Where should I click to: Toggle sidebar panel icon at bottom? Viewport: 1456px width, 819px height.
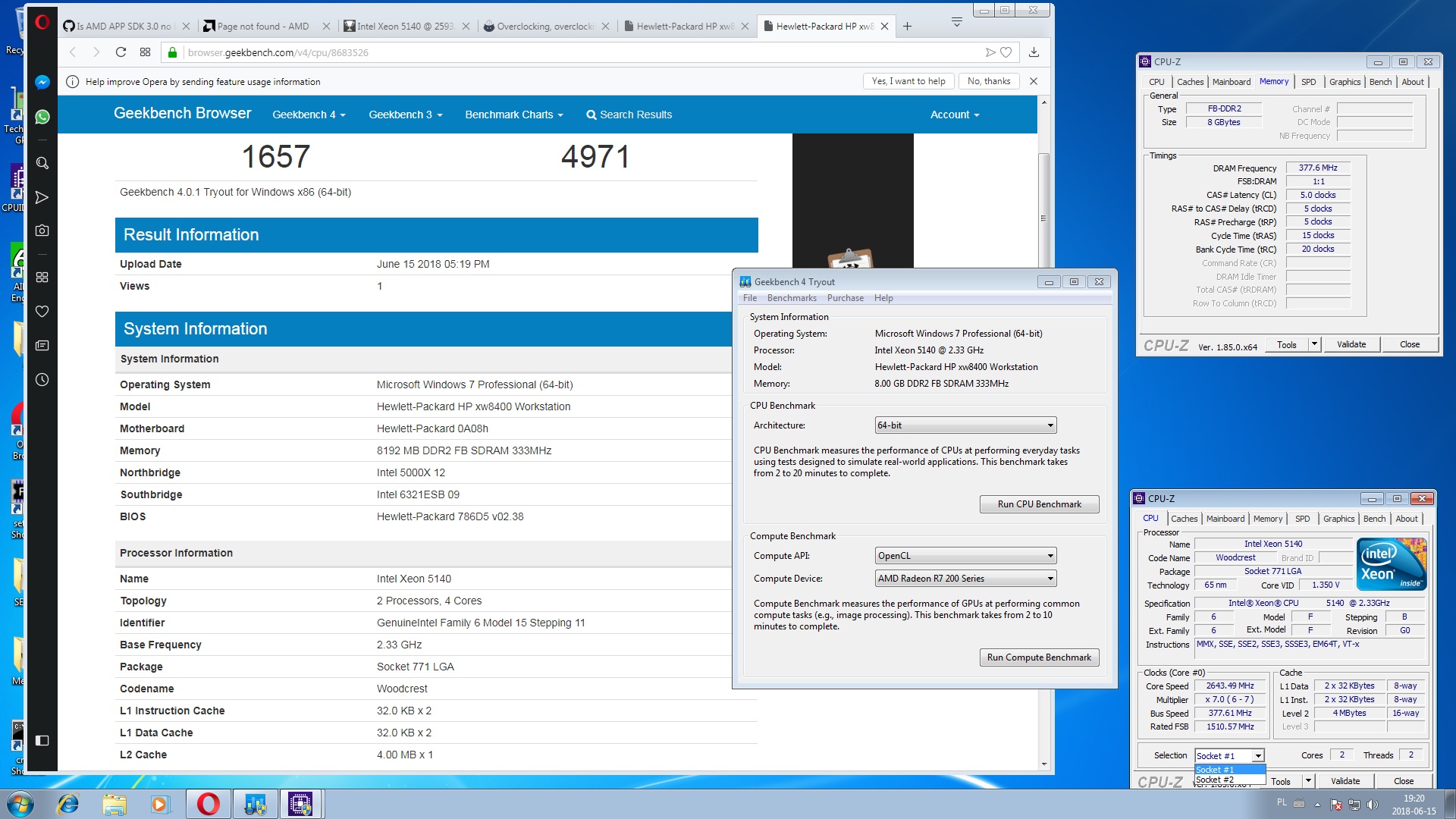pos(42,740)
